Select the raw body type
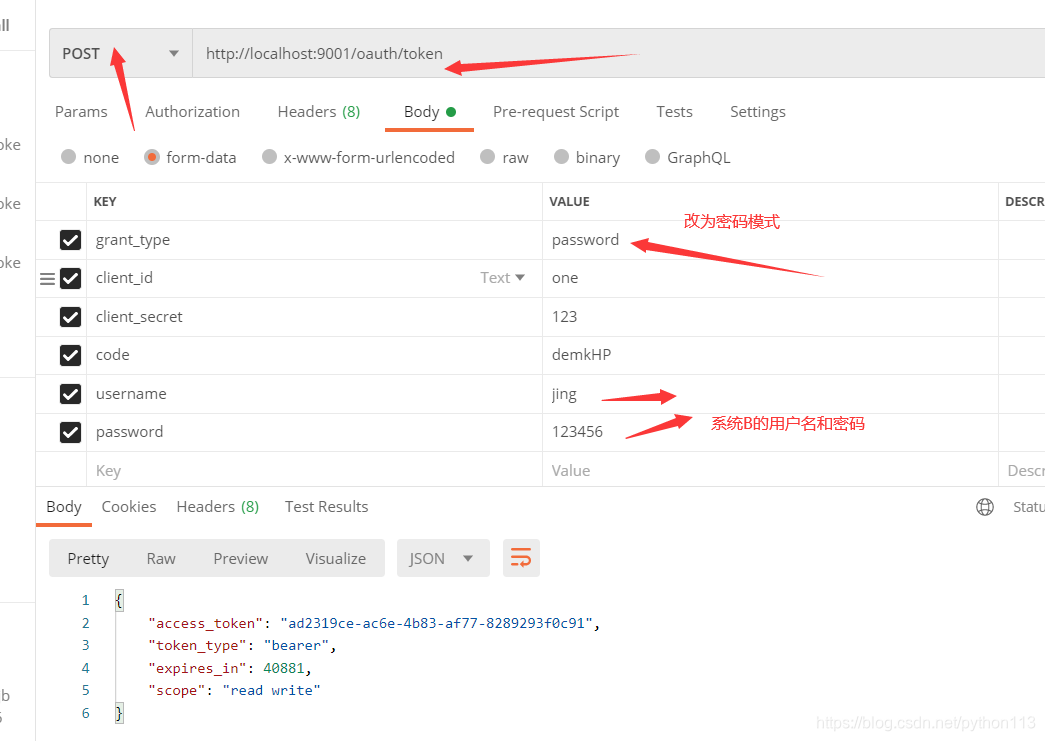Viewport: 1045px width, 741px height. [x=488, y=157]
